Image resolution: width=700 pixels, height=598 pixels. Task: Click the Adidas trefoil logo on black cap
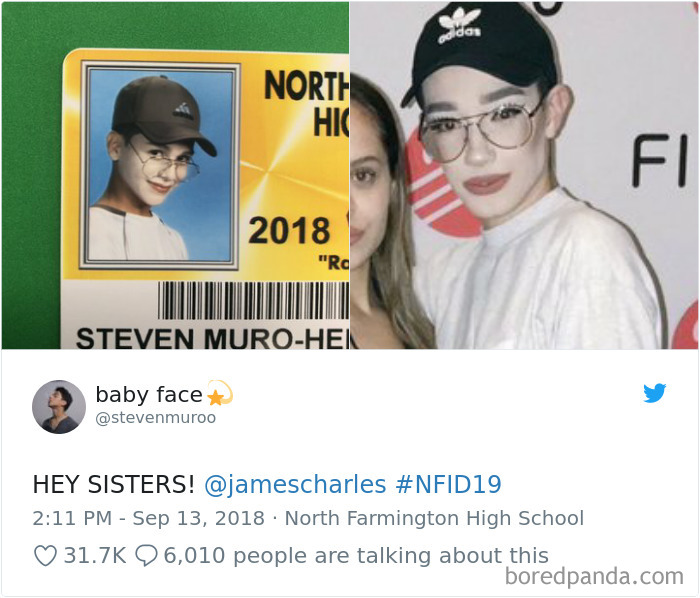coord(459,26)
